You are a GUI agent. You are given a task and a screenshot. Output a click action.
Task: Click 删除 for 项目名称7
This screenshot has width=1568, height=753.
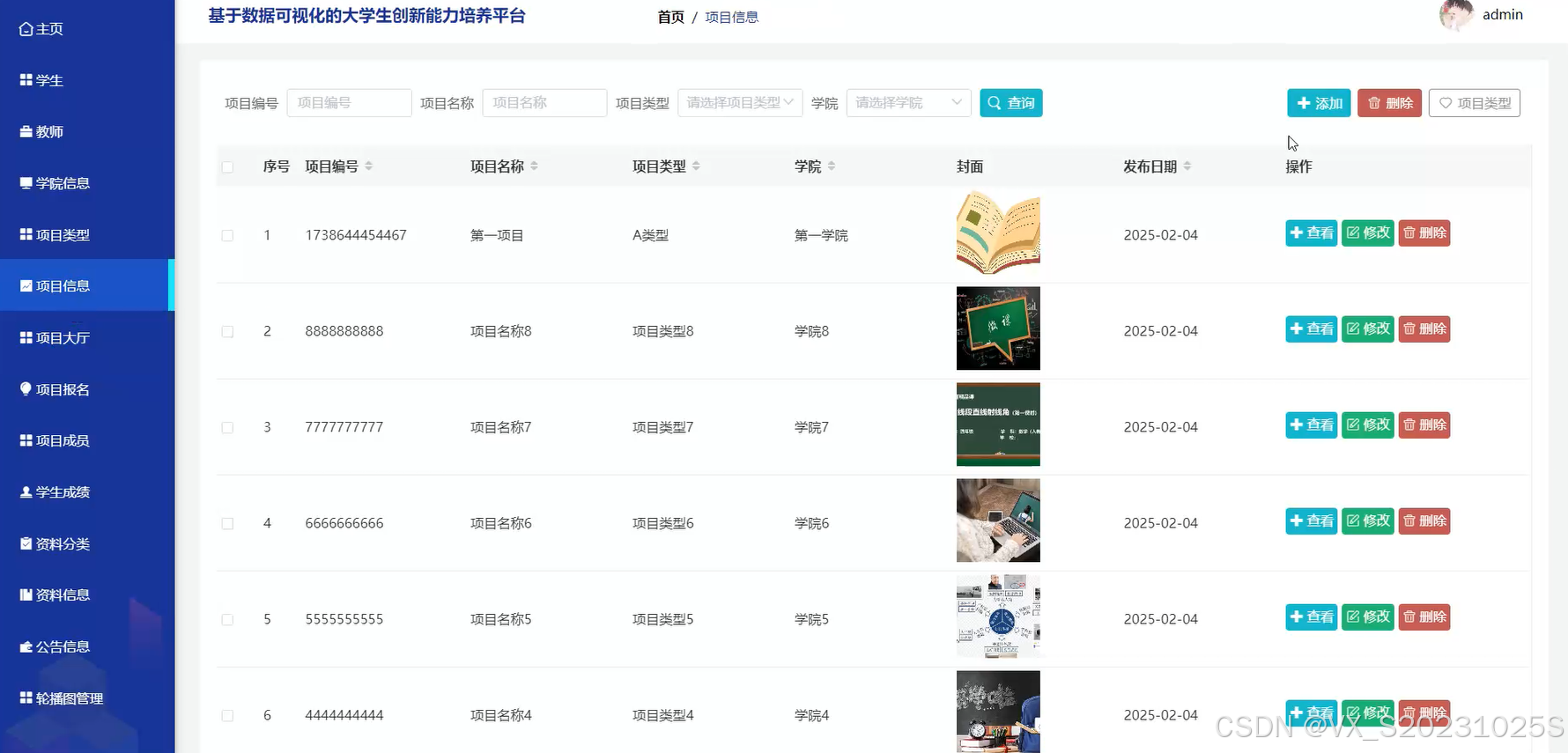[1424, 425]
